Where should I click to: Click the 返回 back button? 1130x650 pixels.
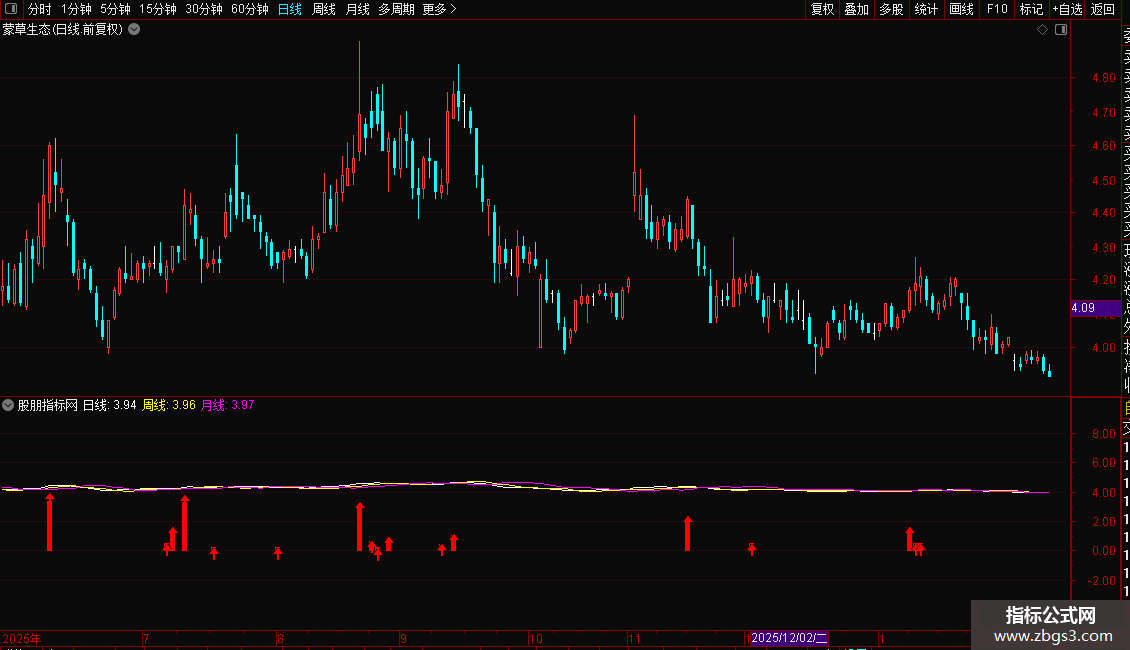(1103, 9)
